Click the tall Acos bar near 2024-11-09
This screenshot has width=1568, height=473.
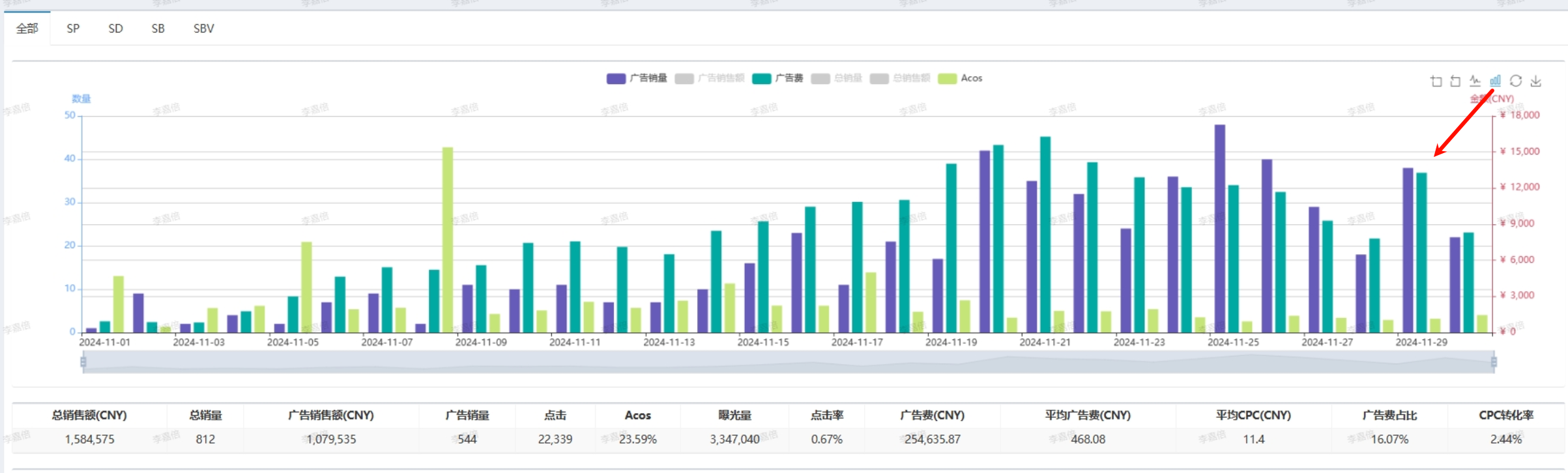448,241
